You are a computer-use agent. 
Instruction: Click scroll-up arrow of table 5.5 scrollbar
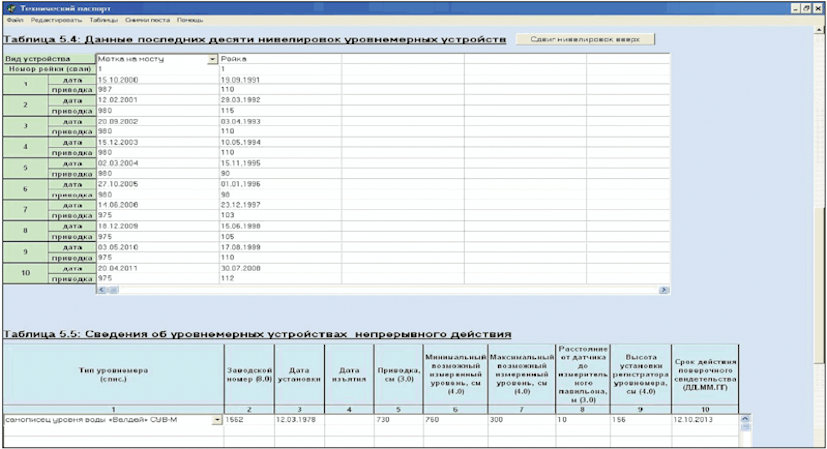pos(744,418)
